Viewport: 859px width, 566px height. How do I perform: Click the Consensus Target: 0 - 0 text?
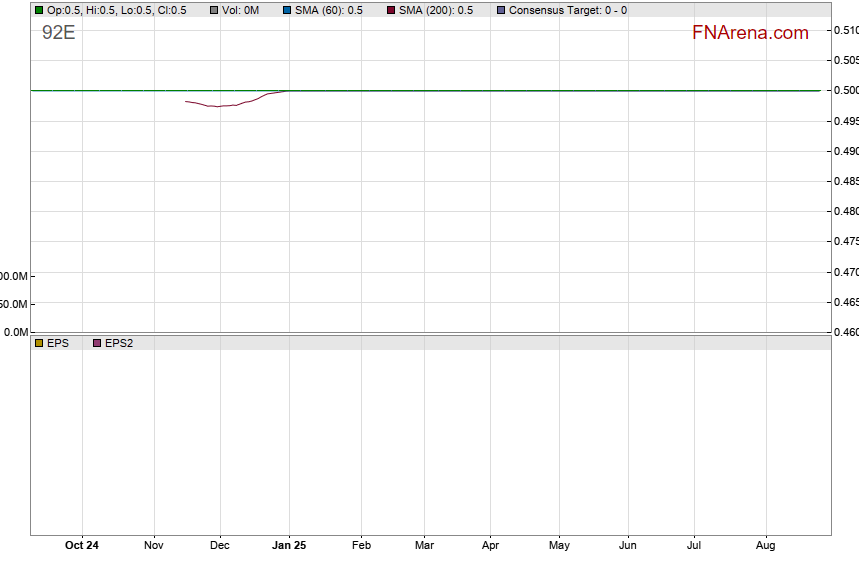pos(568,10)
